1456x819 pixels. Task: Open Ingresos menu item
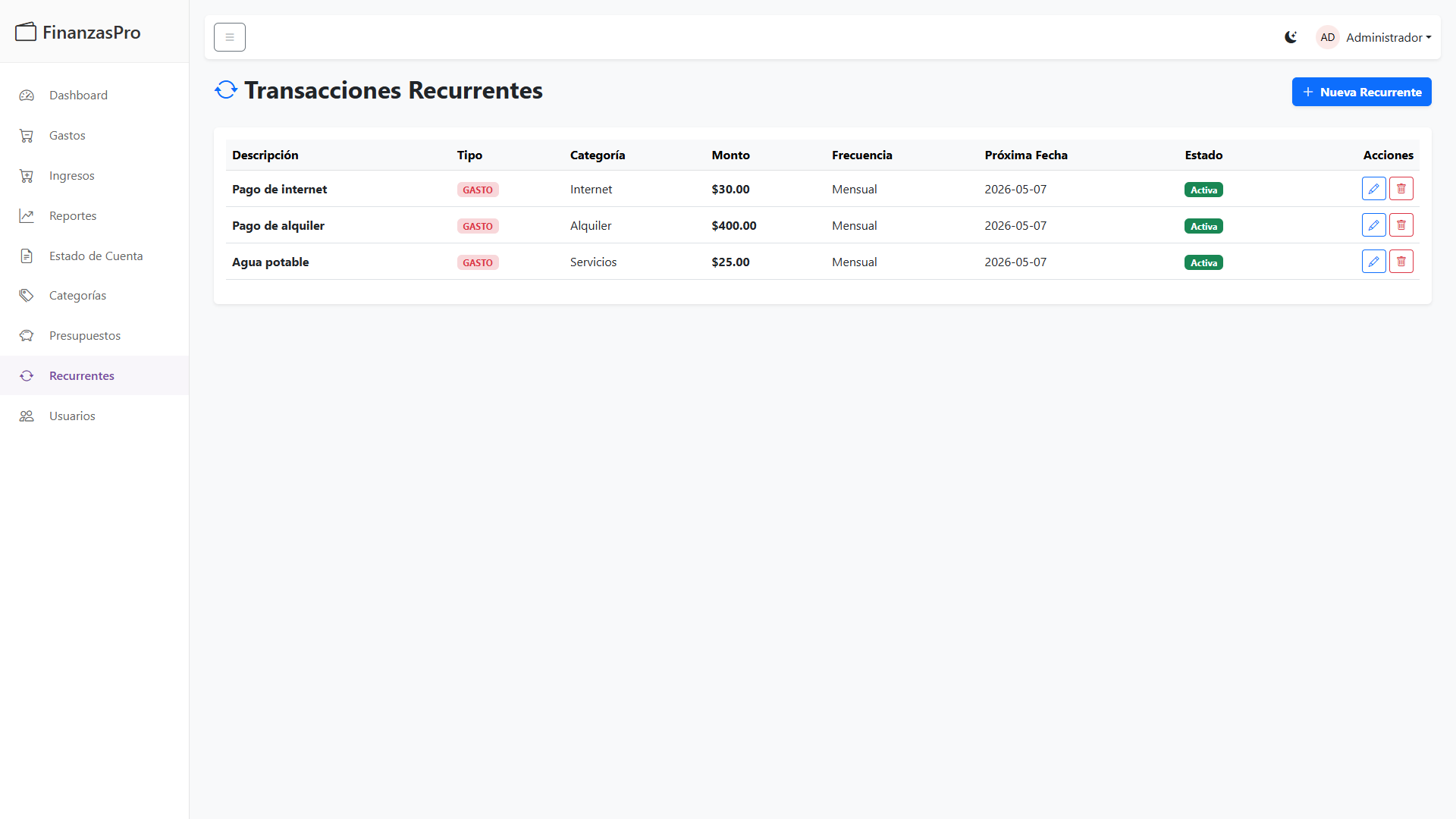(94, 176)
